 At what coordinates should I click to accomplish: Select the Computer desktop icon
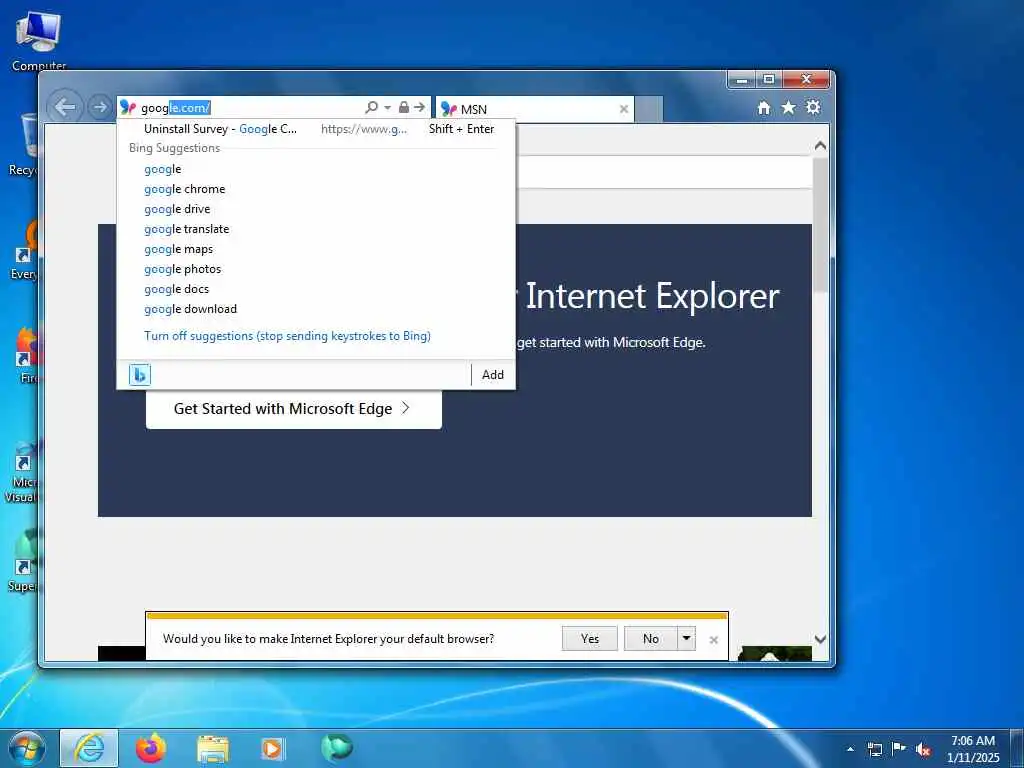[x=39, y=40]
